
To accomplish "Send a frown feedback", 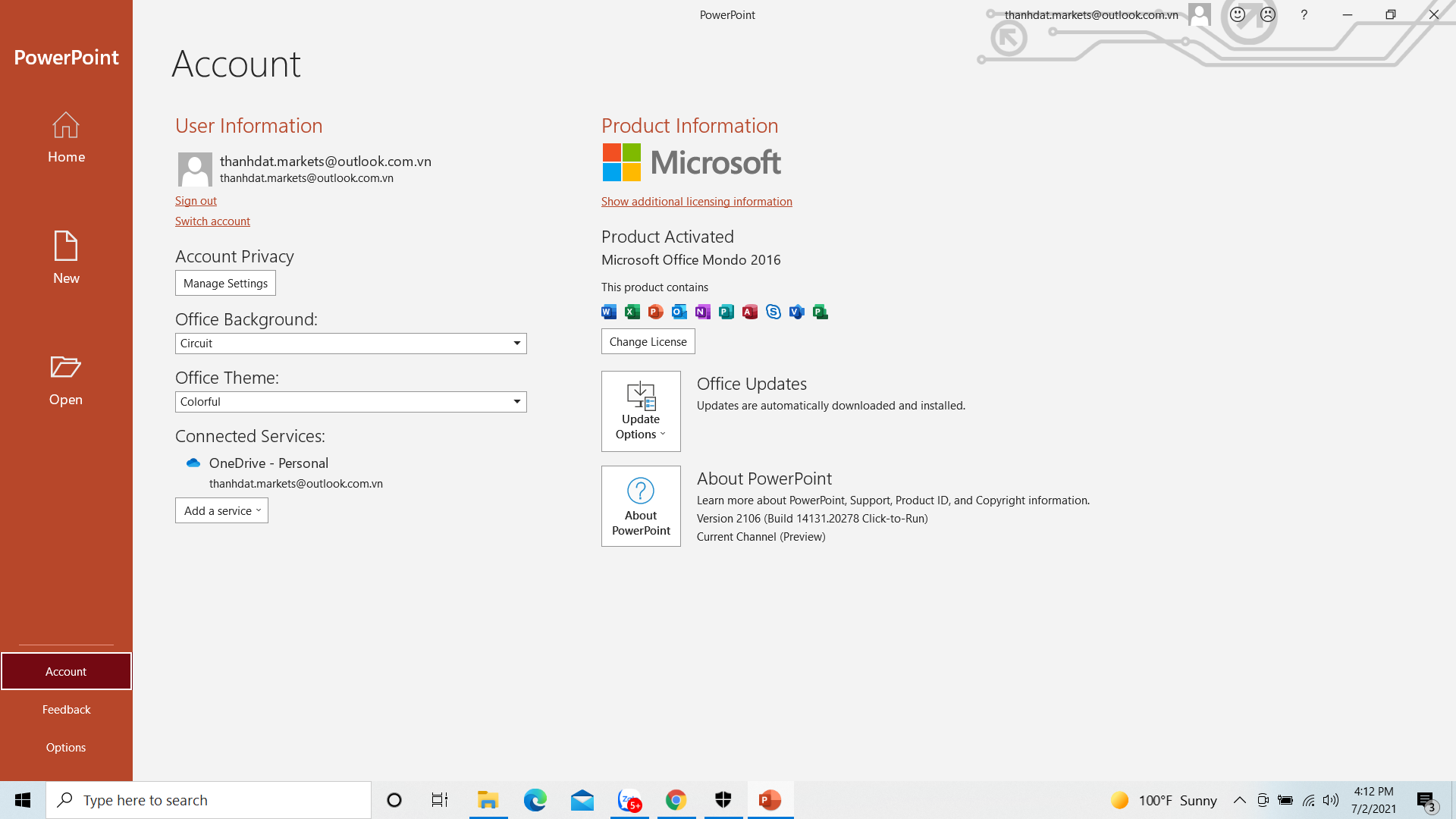I will 1268,14.
